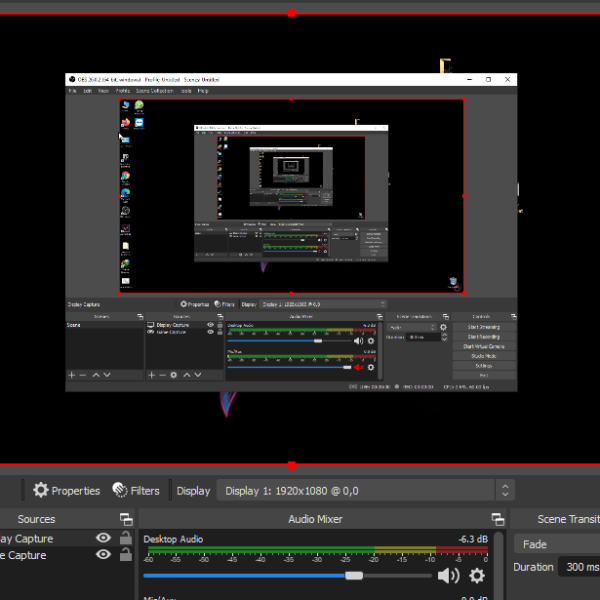This screenshot has width=600, height=600.
Task: Click Start Virtual Camera in the previewed Controls
Action: tap(484, 346)
